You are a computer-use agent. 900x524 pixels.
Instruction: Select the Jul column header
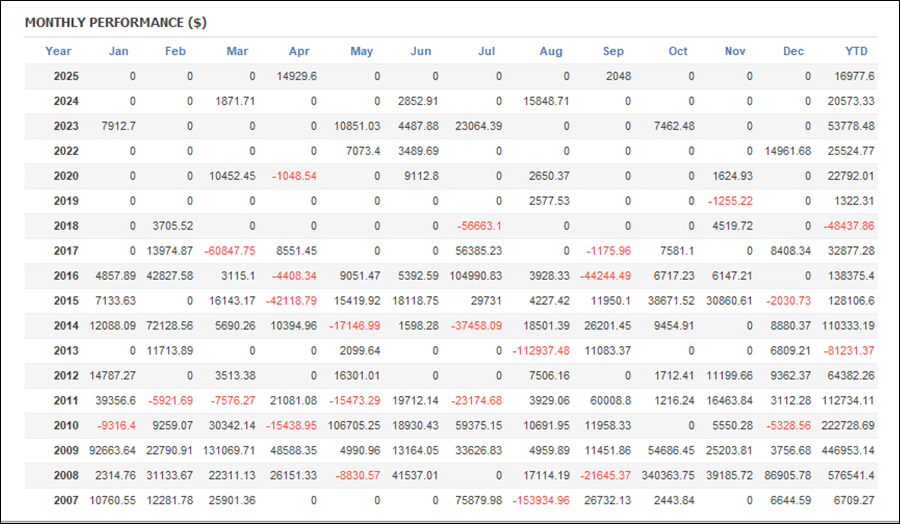click(x=487, y=51)
